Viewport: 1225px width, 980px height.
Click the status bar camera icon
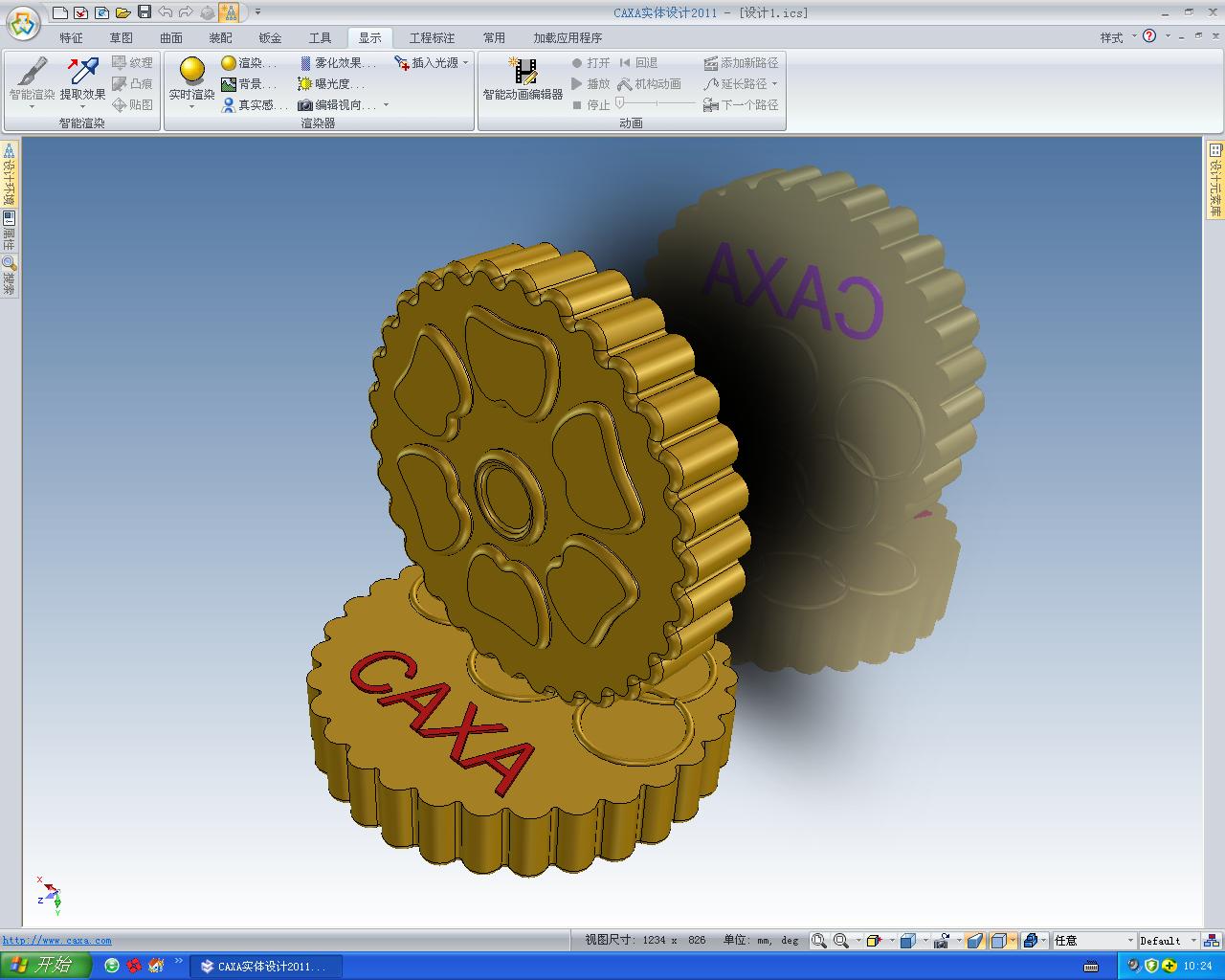pos(942,941)
